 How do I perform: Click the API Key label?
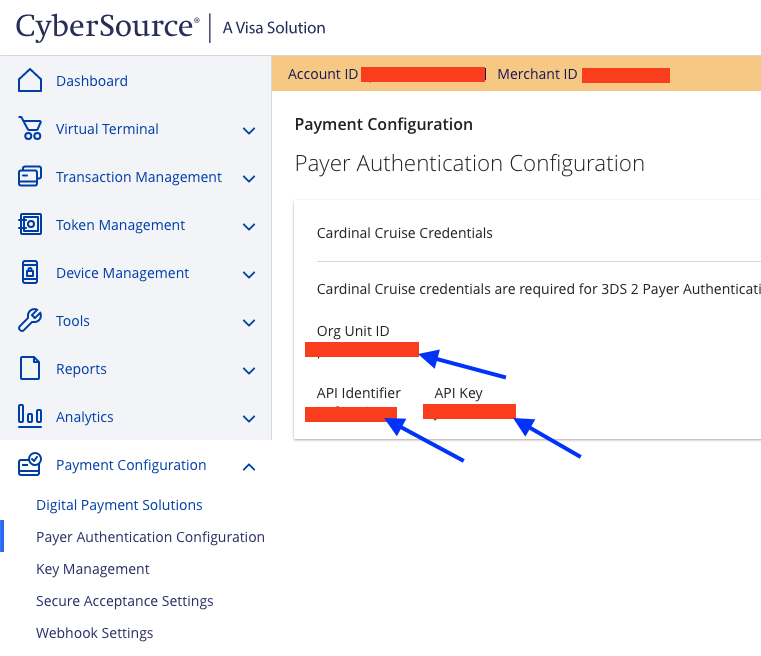(458, 393)
